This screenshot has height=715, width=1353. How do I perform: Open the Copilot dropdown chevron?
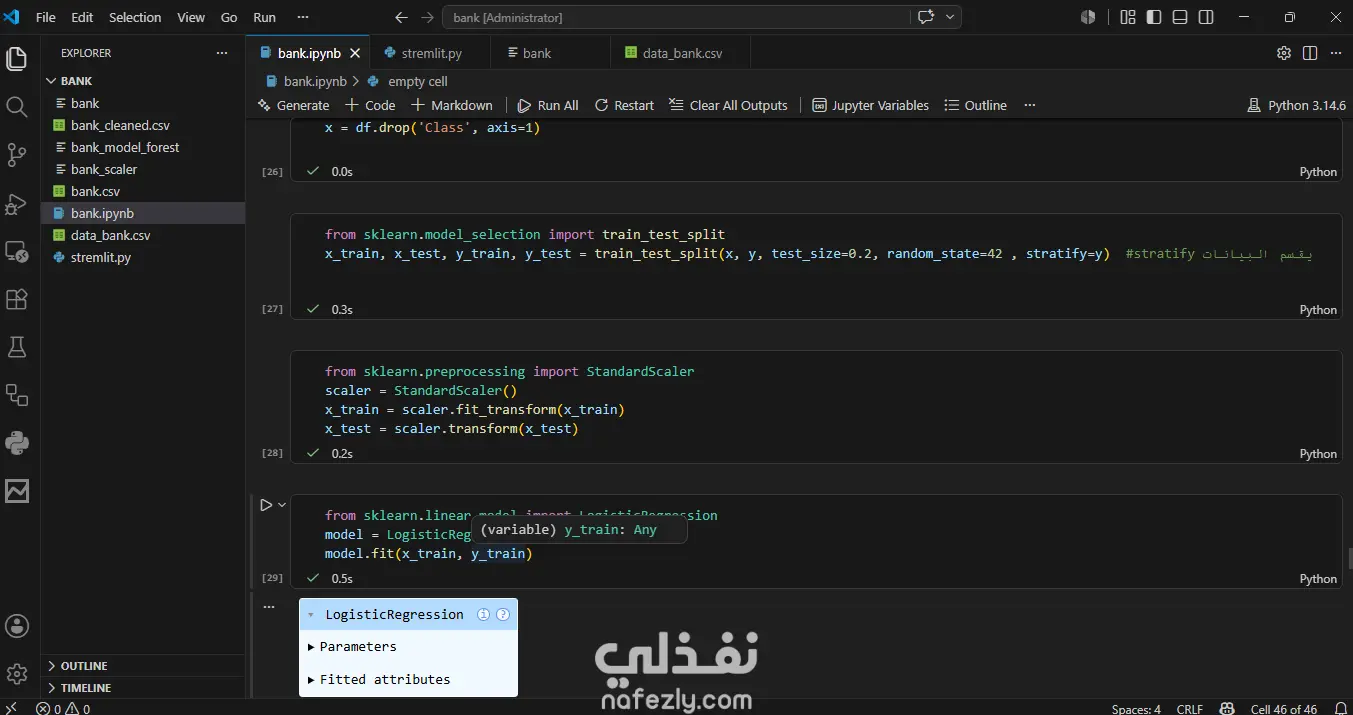(950, 17)
